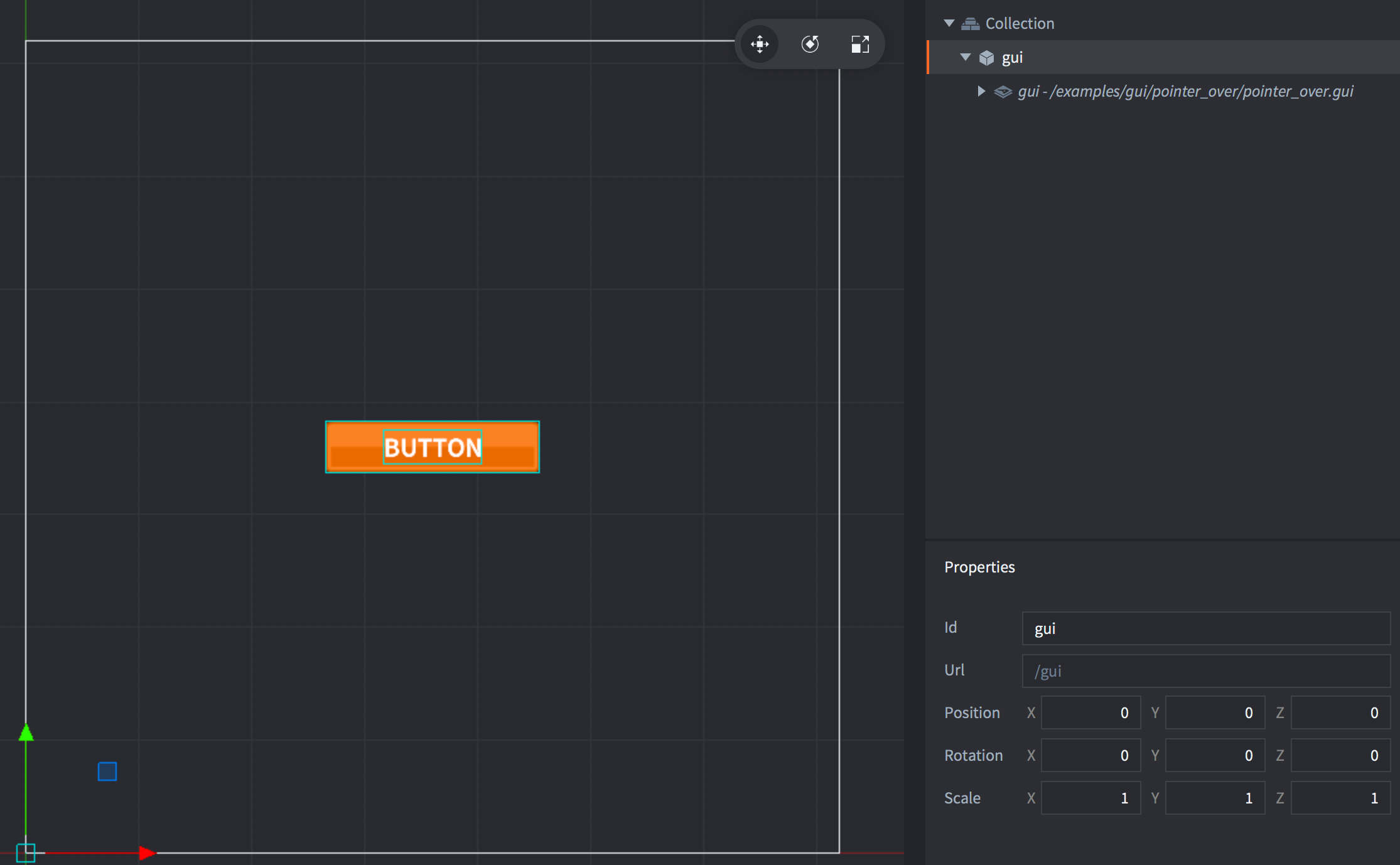
Task: Collapse the Collection tree node
Action: (949, 23)
